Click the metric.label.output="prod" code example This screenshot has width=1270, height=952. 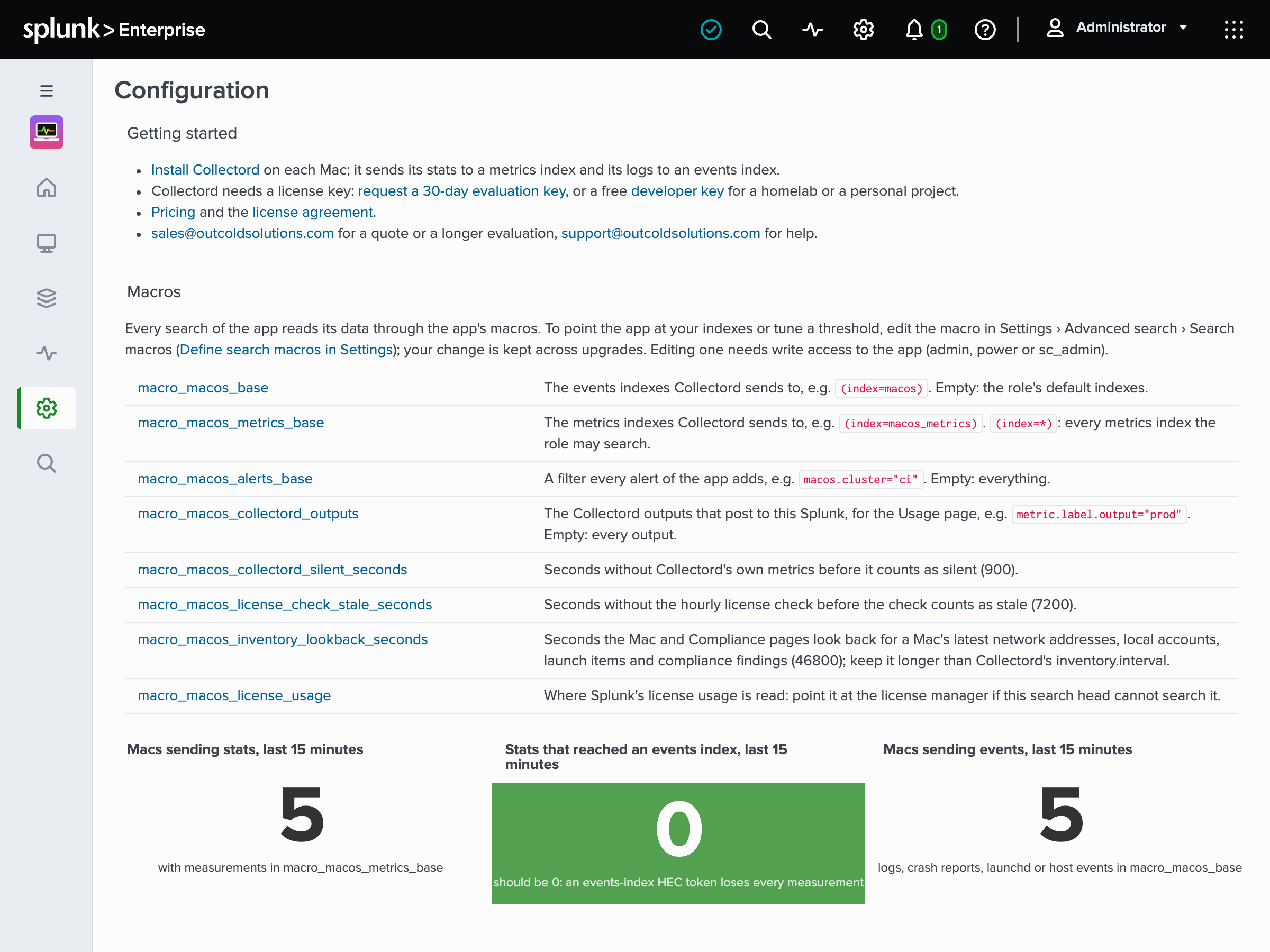[1099, 514]
